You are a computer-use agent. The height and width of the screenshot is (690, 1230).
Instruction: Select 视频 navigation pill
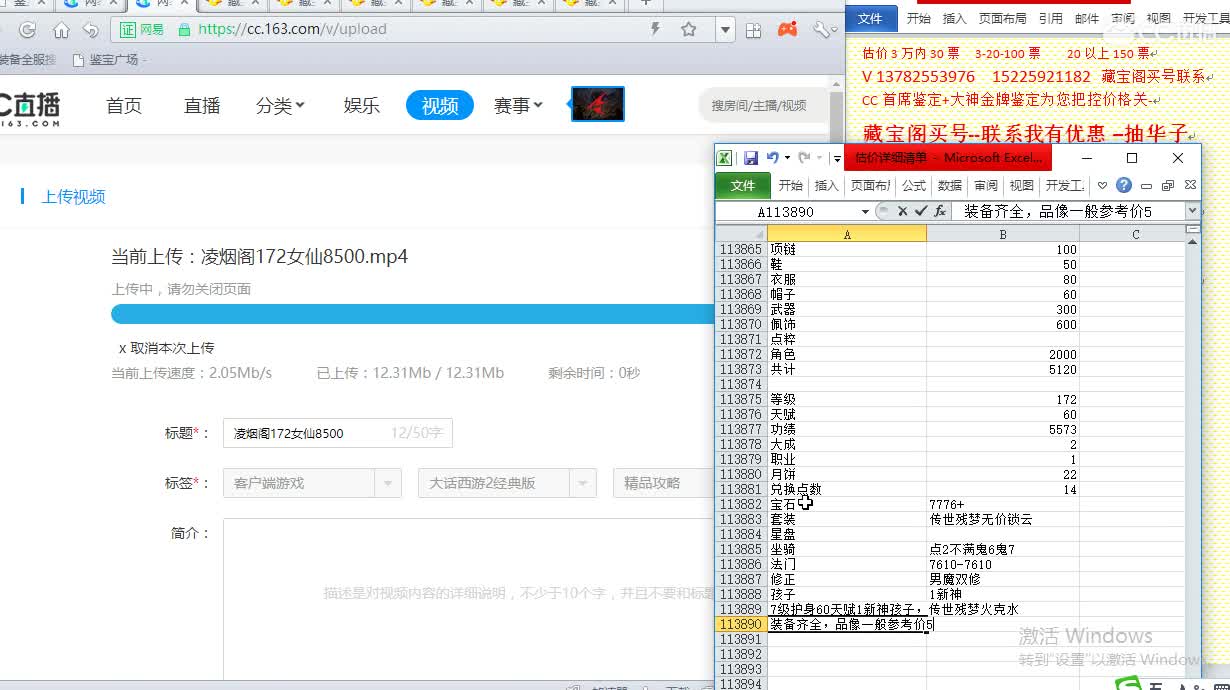(440, 105)
